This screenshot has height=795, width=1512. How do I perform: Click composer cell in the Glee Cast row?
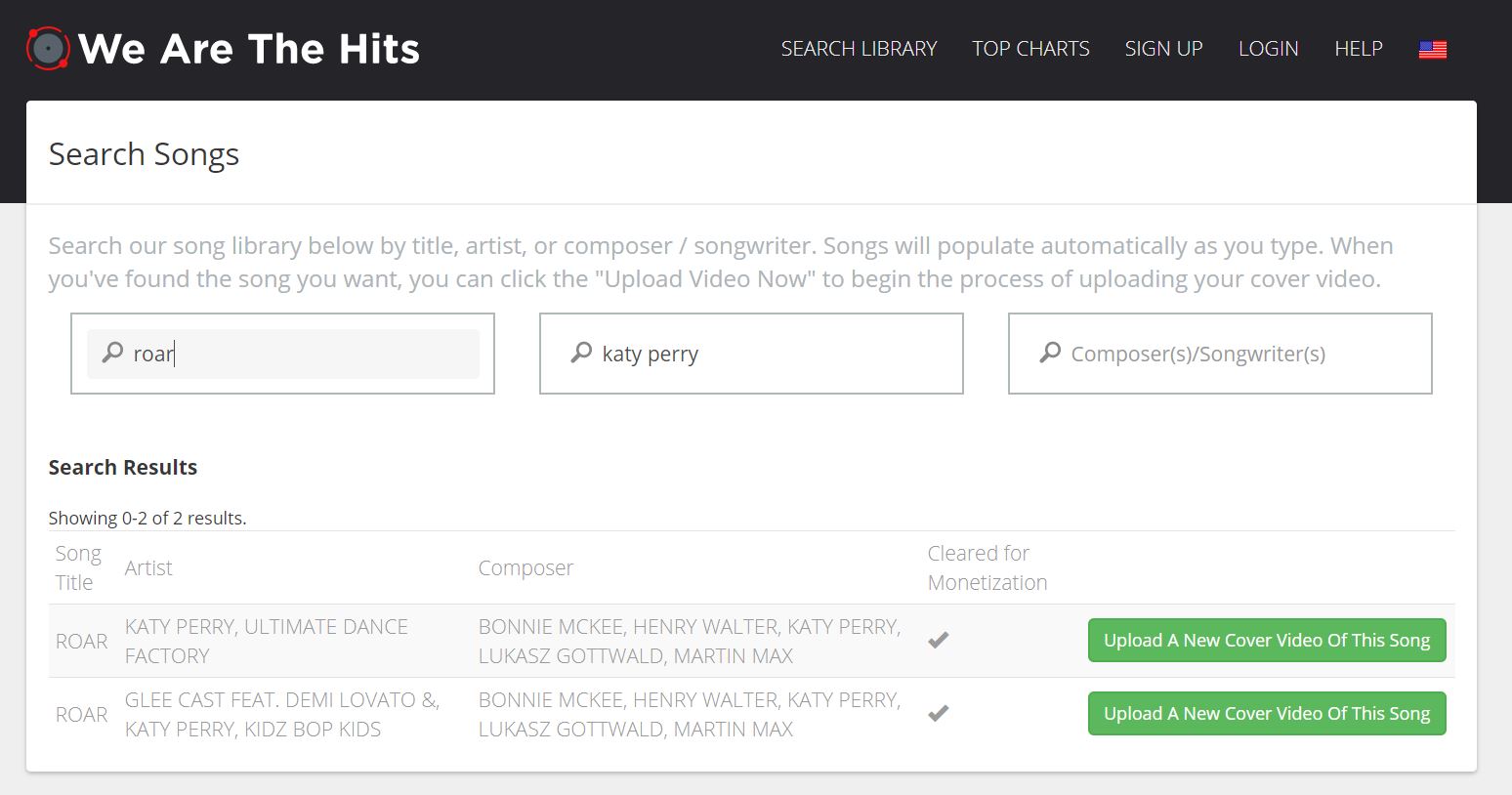pos(690,714)
